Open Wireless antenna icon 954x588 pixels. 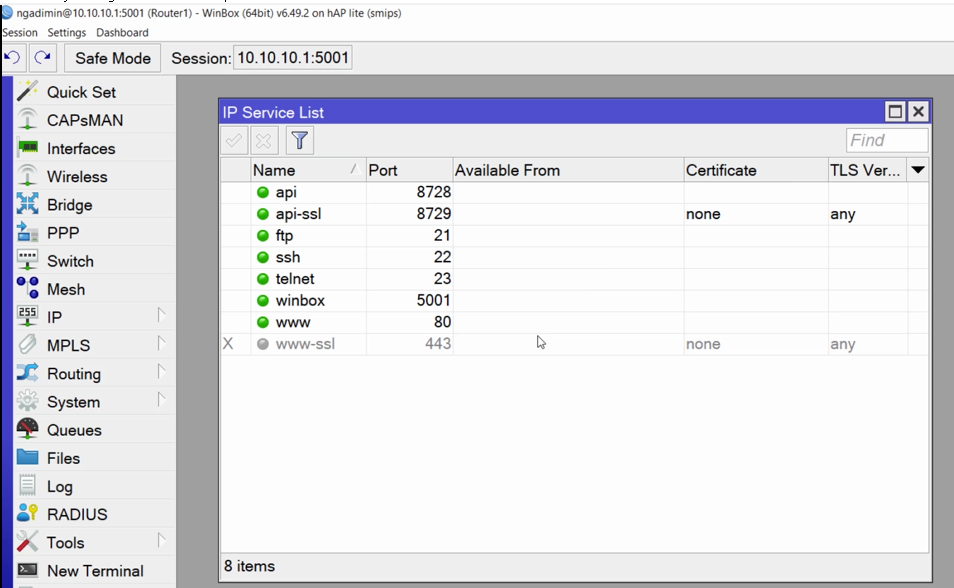click(x=27, y=177)
